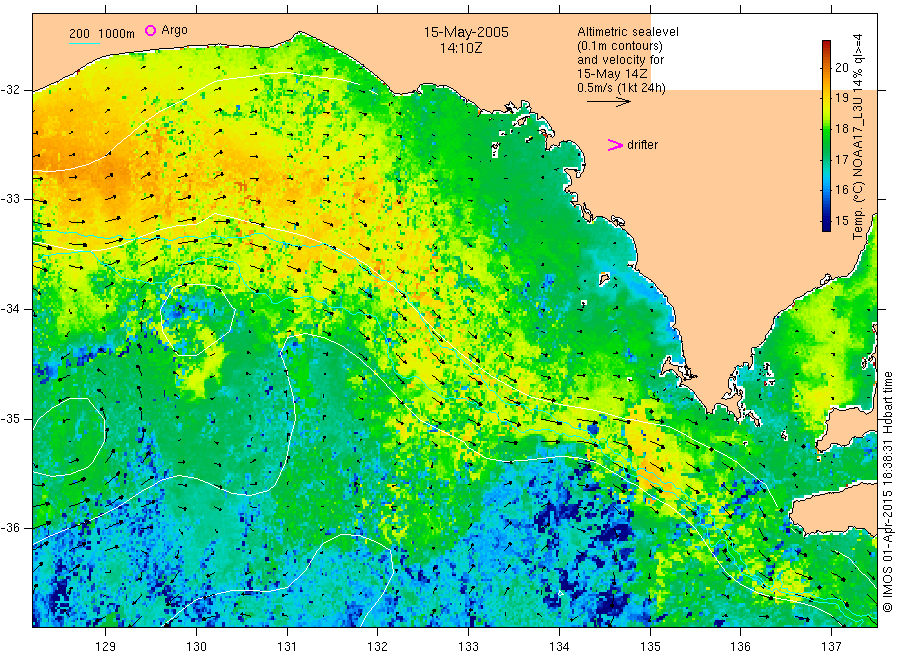900x660 pixels.
Task: Click longitude axis label 132
Action: coord(378,647)
